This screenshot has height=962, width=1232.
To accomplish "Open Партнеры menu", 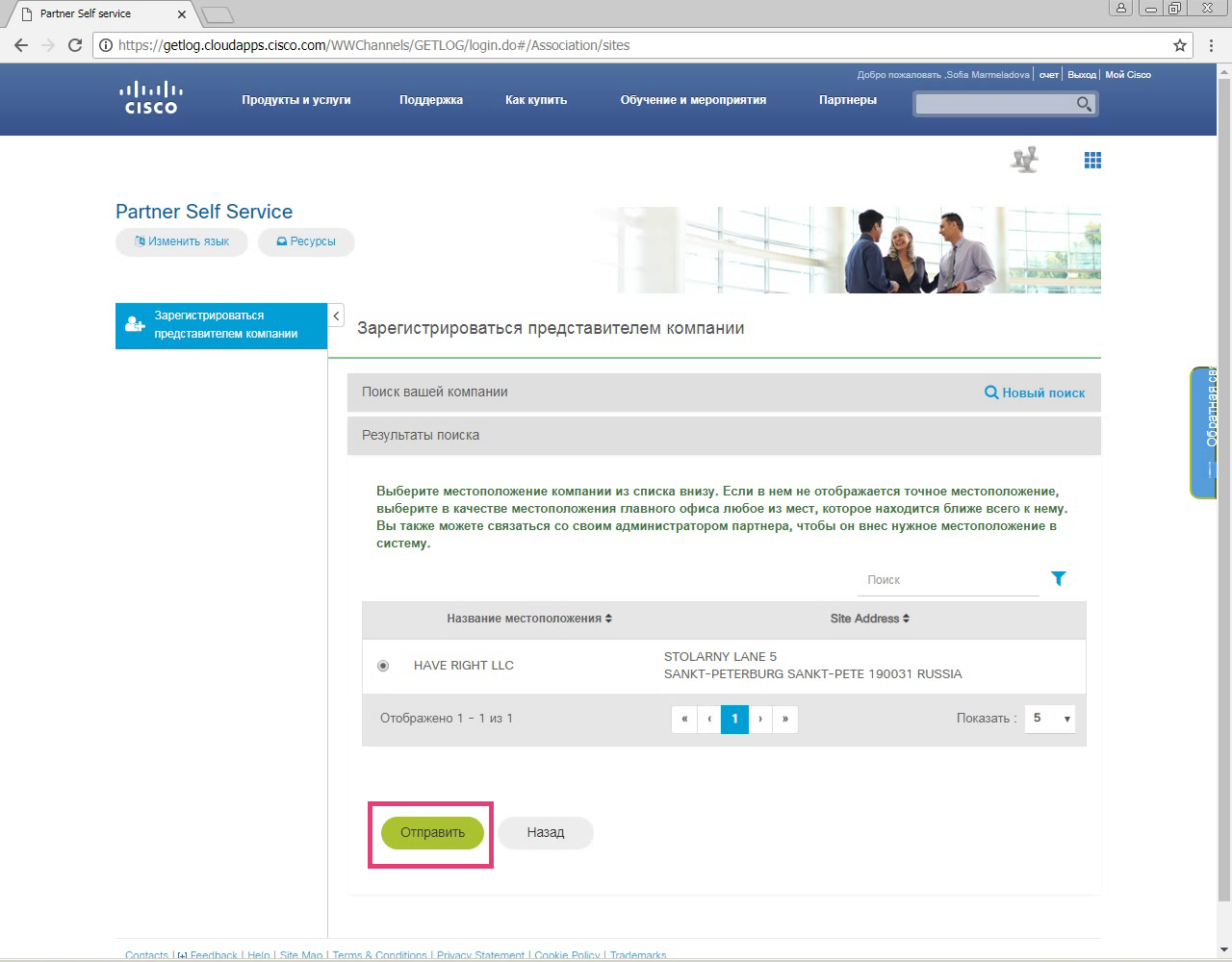I will click(x=848, y=100).
